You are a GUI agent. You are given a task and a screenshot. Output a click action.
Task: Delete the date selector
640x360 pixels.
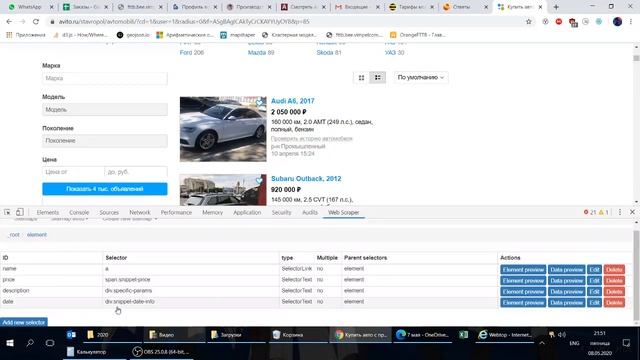[614, 303]
